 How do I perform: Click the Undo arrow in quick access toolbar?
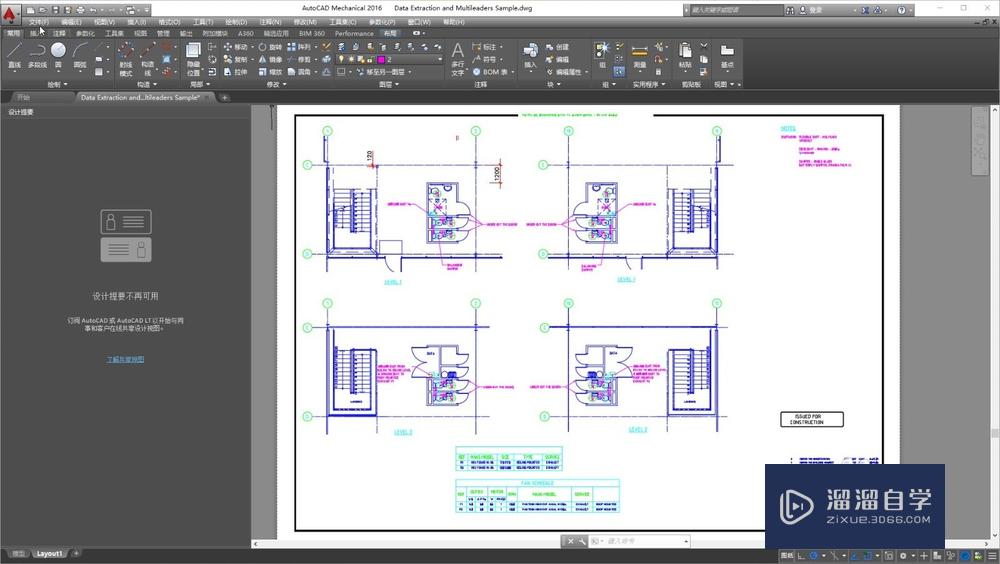point(93,10)
